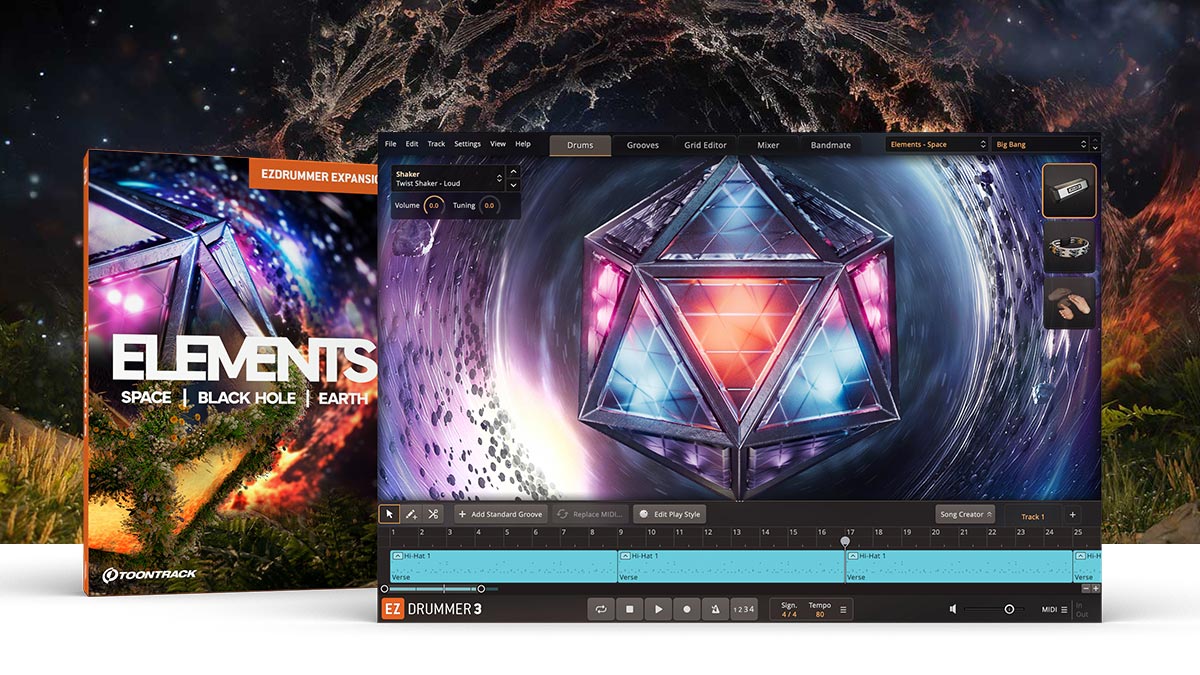
Task: Expand the Song Creator panel
Action: click(x=965, y=514)
